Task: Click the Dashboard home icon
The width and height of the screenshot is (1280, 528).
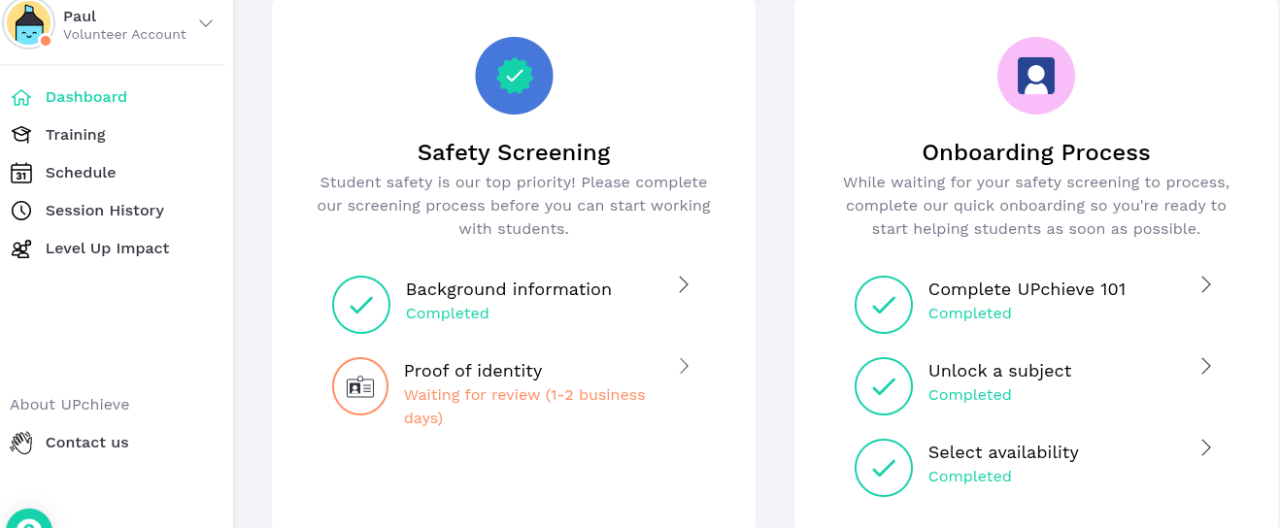Action: pos(21,97)
